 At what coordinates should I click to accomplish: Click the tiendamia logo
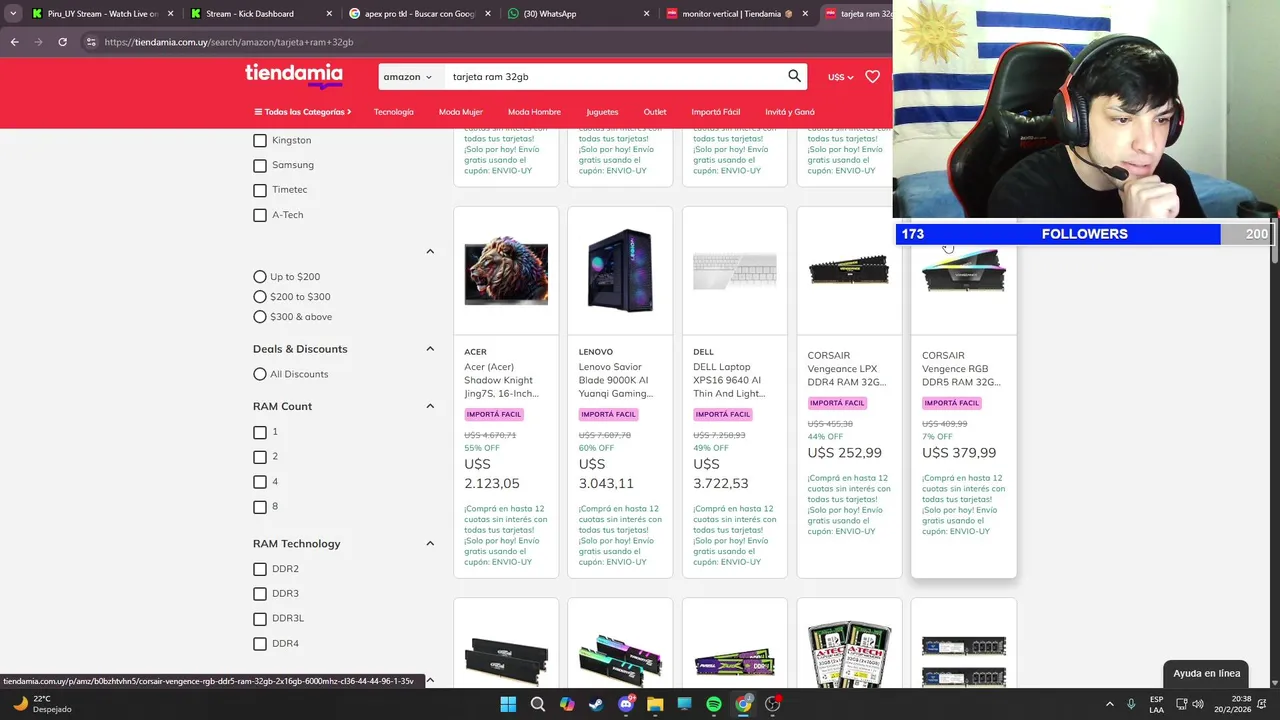pyautogui.click(x=294, y=76)
